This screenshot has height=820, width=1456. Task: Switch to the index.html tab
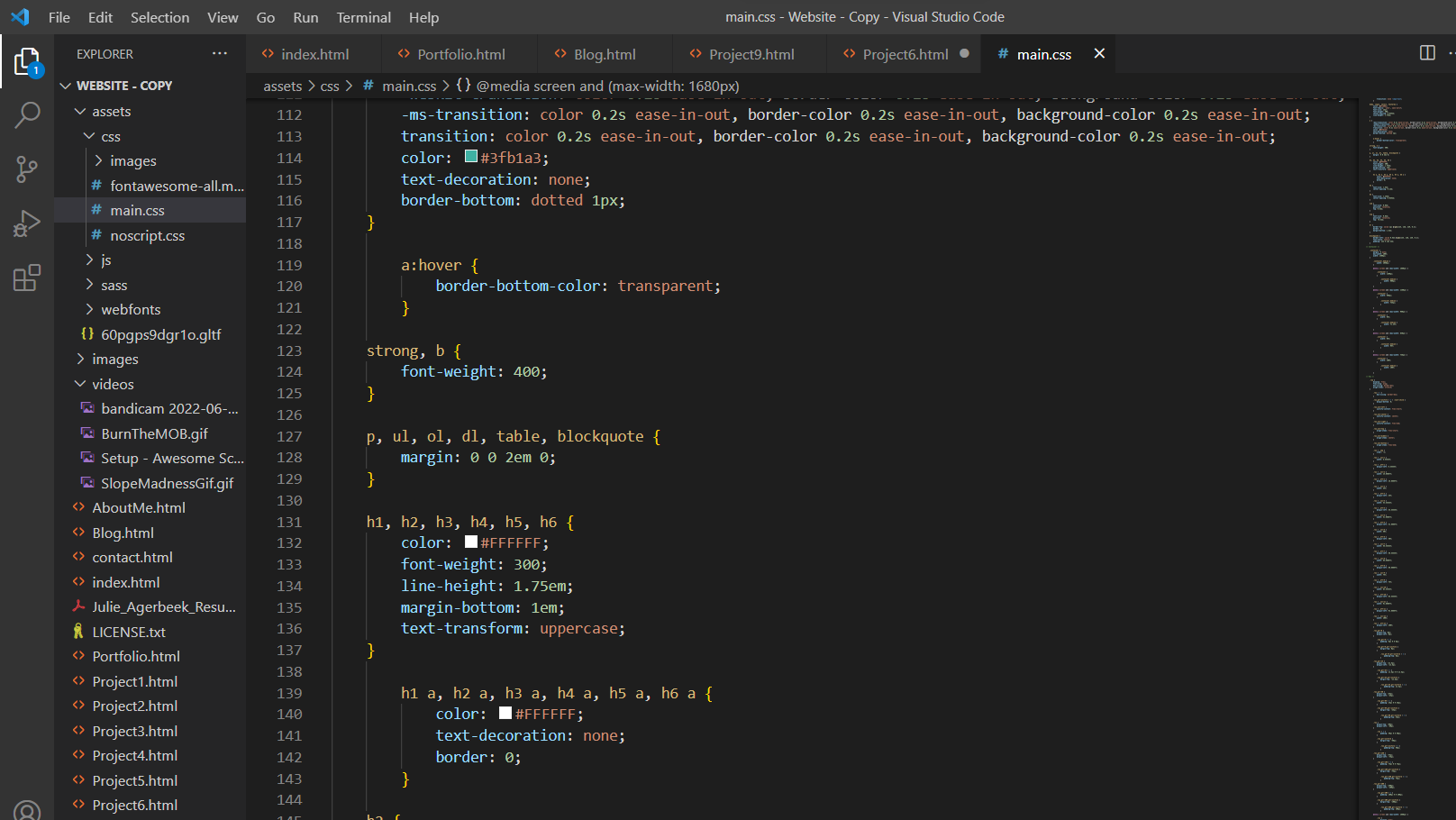[x=314, y=54]
